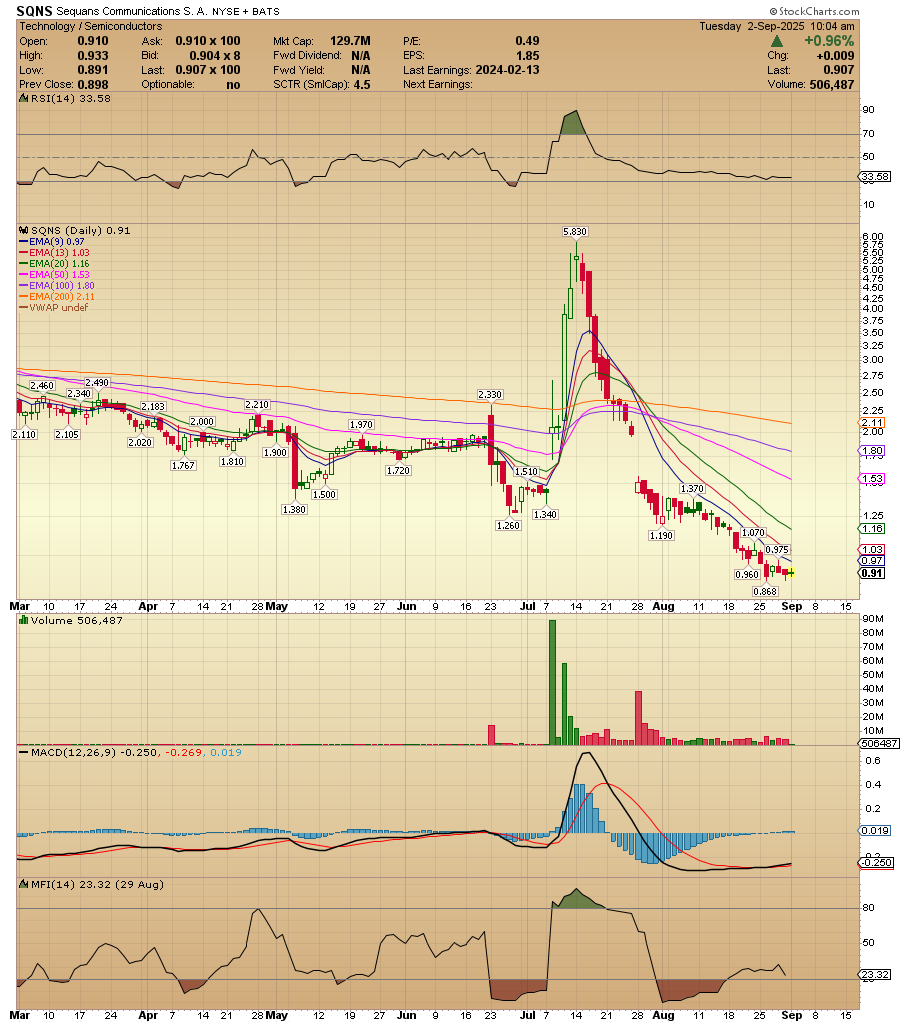Click the RSI axis tag 33.58
The image size is (900, 1023).
pos(873,177)
